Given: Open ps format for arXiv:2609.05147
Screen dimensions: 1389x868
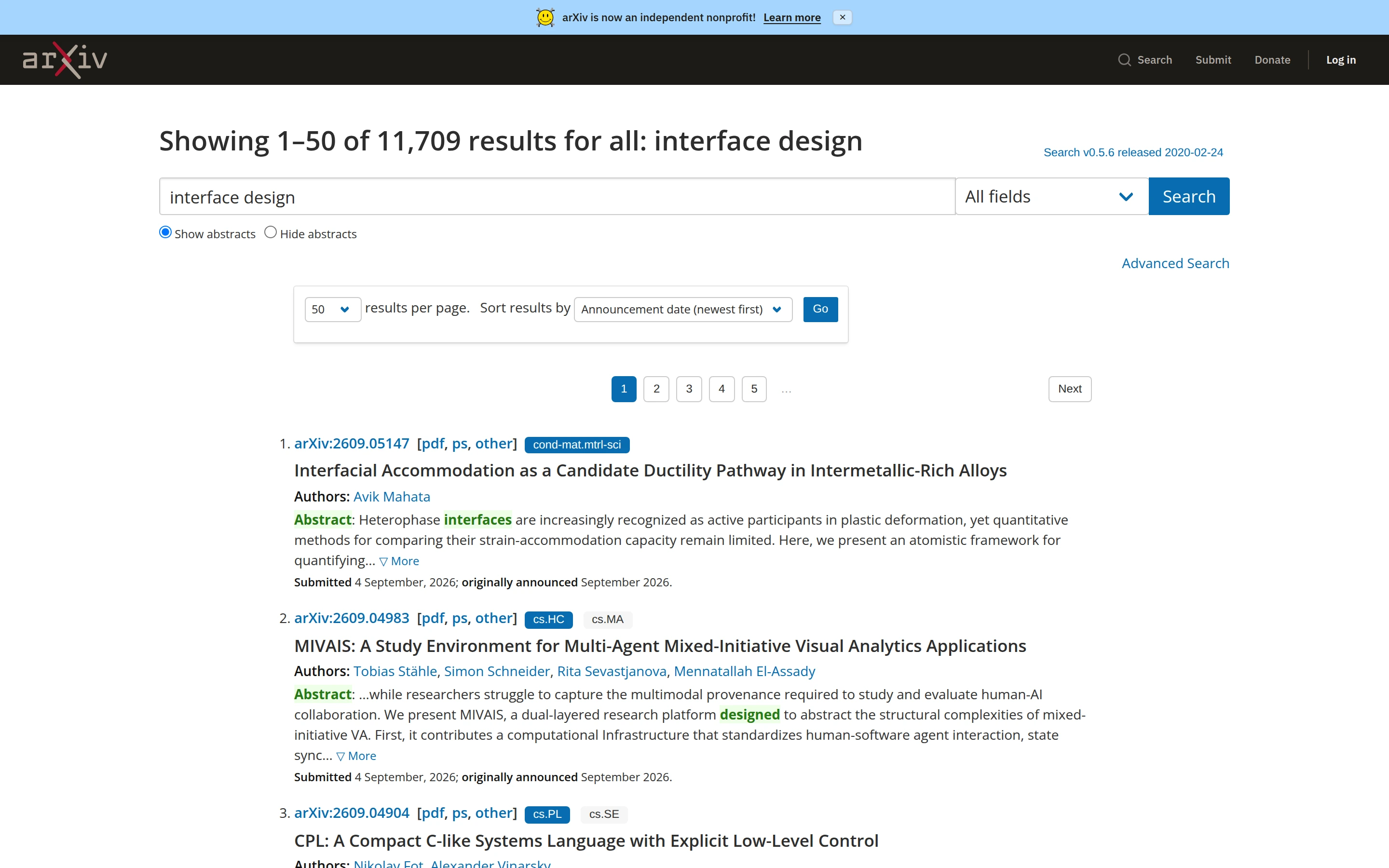Looking at the screenshot, I should [460, 444].
